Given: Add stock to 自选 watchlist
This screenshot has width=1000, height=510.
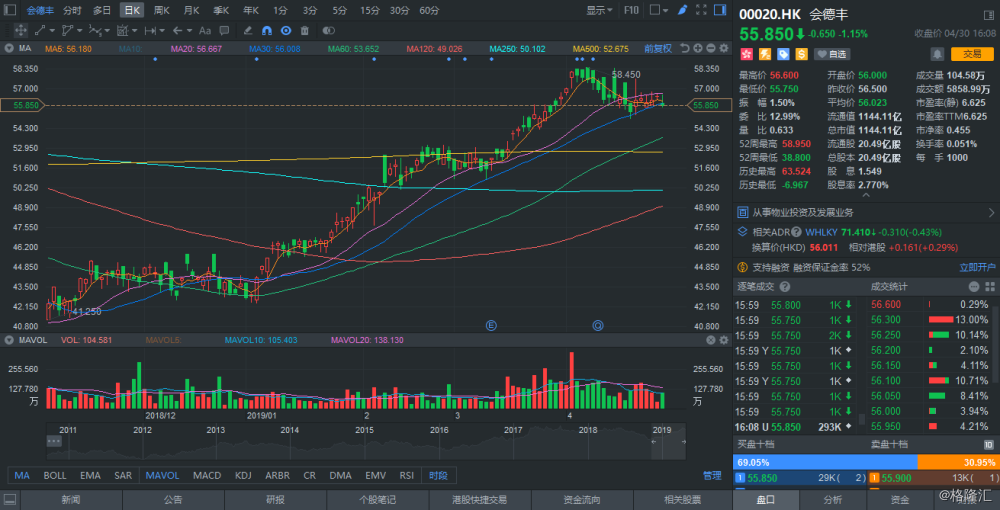Looking at the screenshot, I should click(x=832, y=54).
